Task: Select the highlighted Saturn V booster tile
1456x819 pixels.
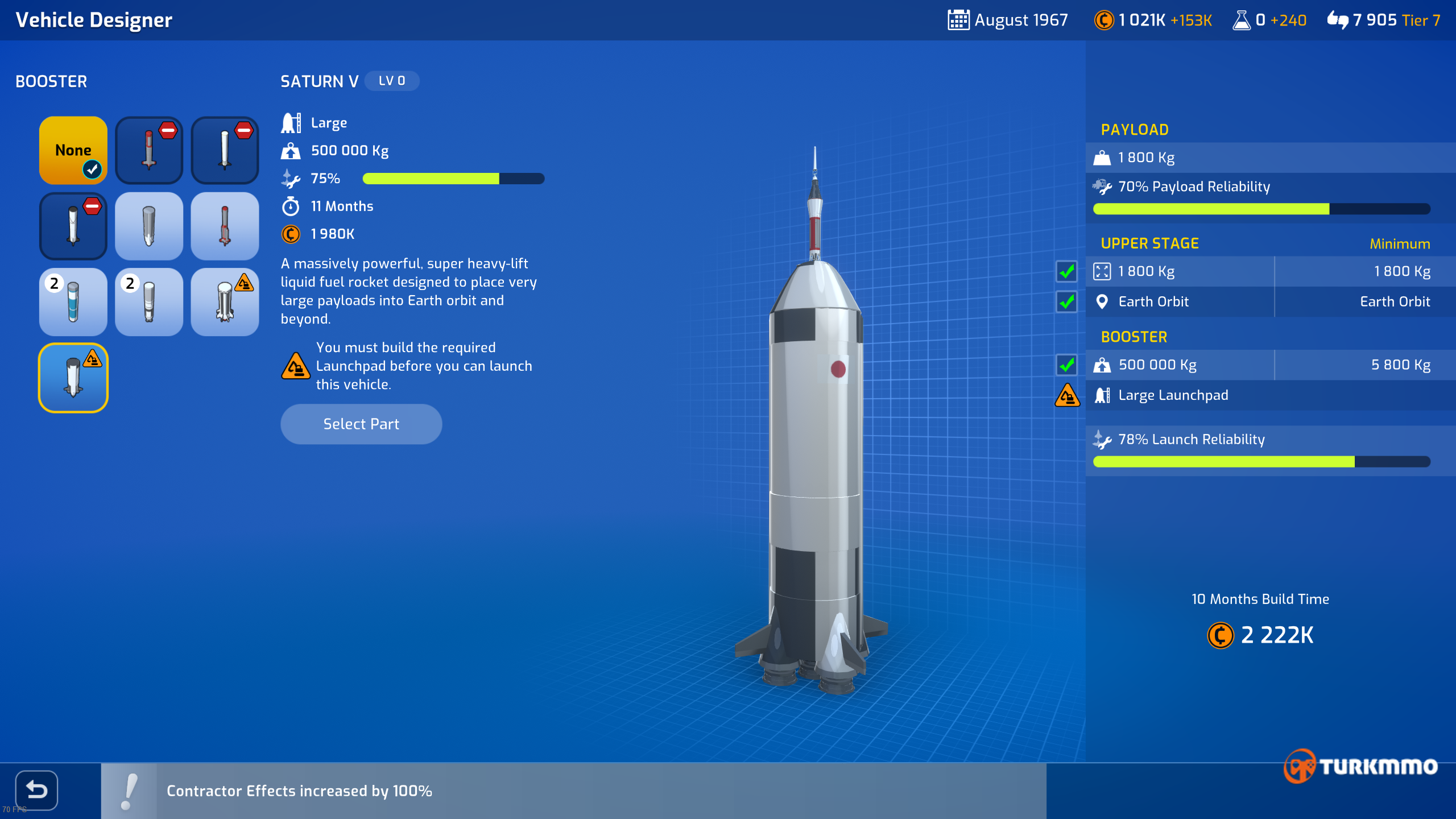Action: (73, 378)
